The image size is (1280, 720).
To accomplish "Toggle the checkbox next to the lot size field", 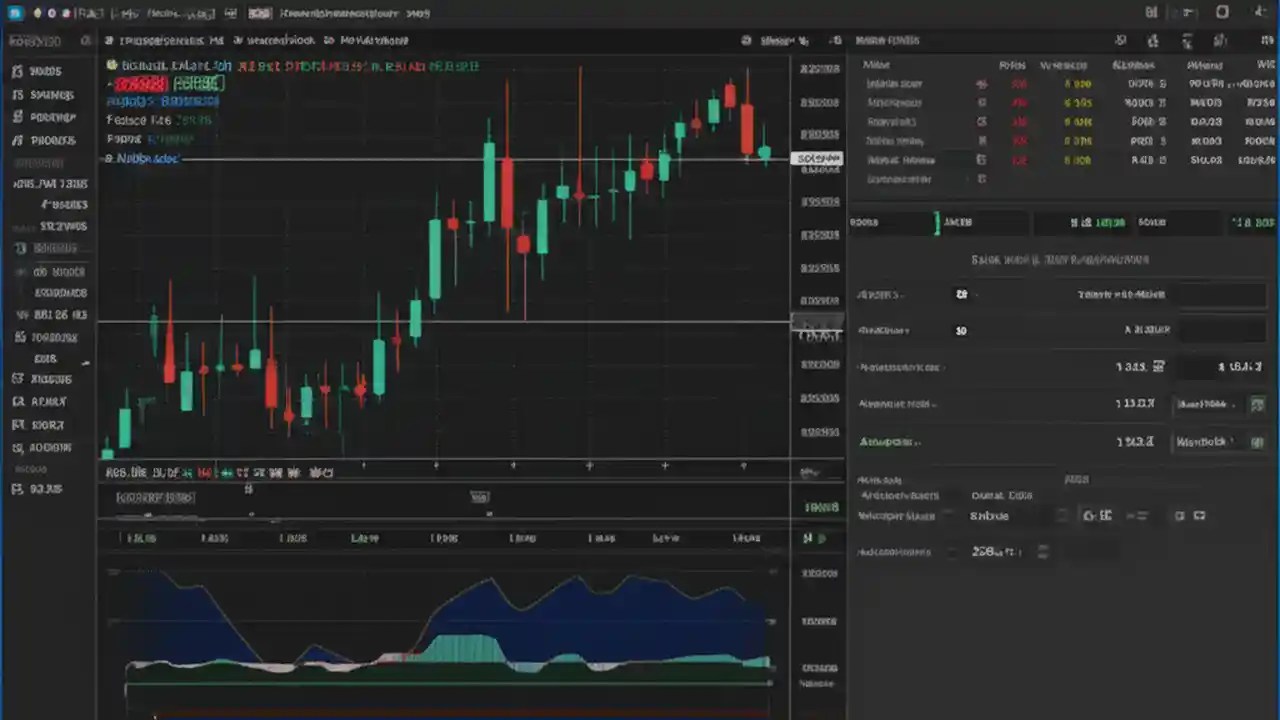I will (x=1063, y=516).
